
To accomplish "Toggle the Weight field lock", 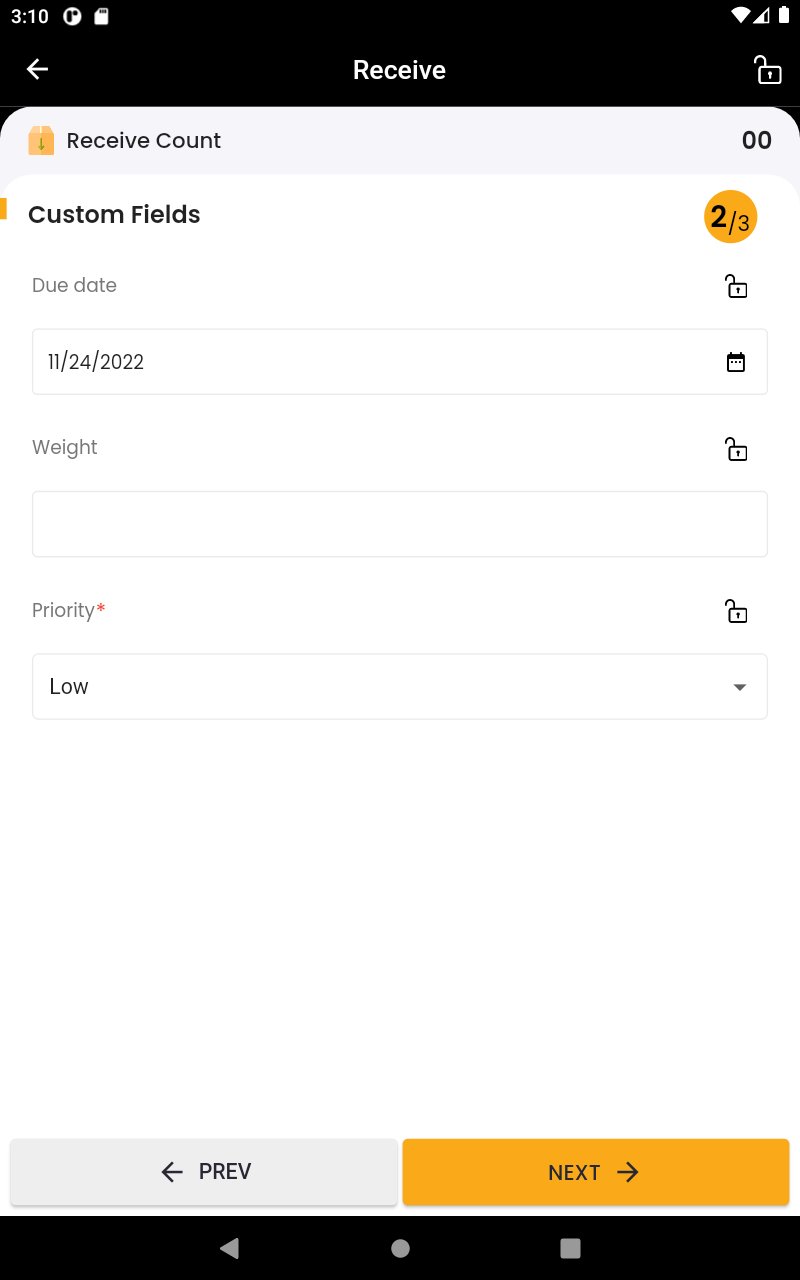I will pyautogui.click(x=736, y=449).
